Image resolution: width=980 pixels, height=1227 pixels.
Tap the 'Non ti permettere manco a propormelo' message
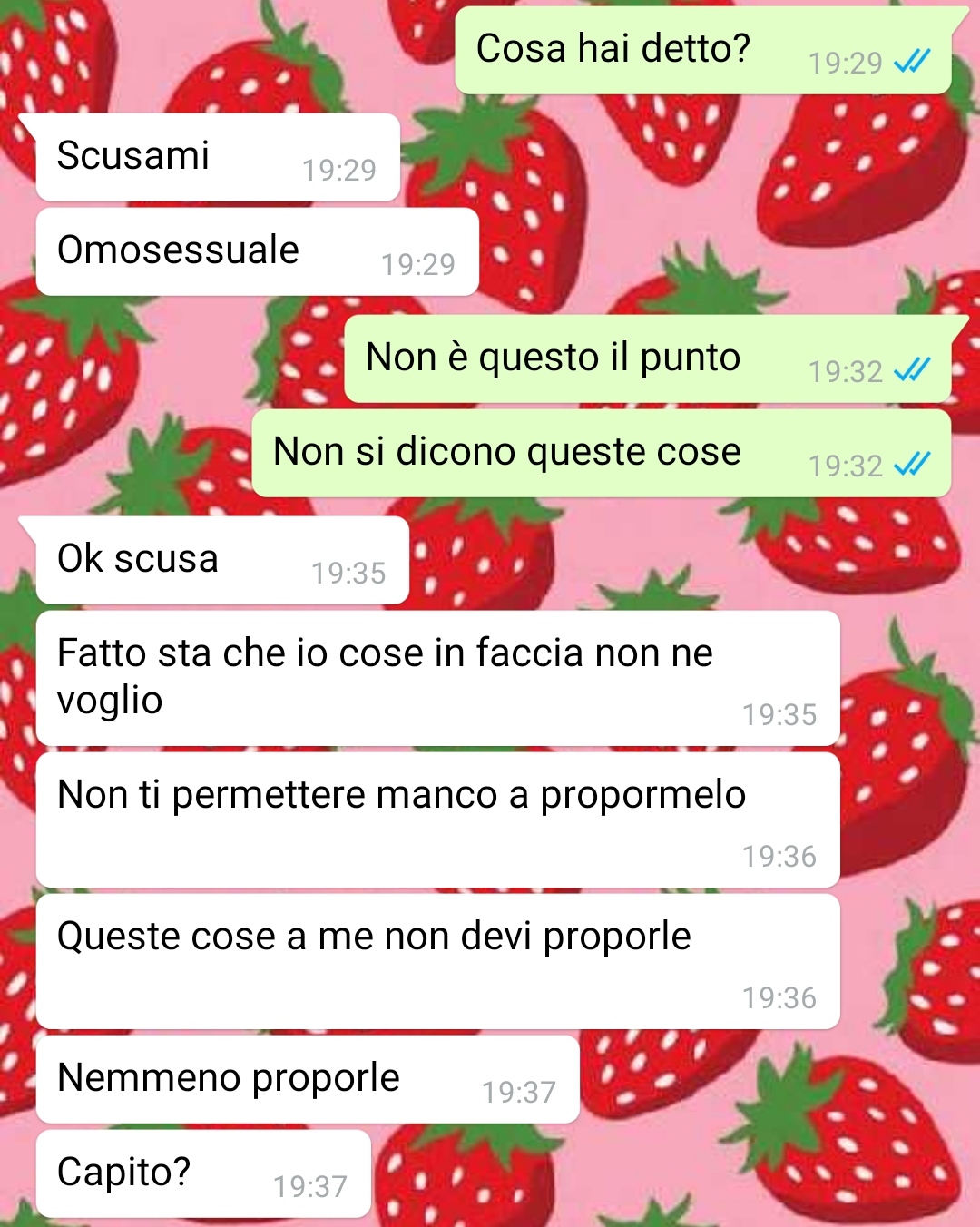pos(437,820)
